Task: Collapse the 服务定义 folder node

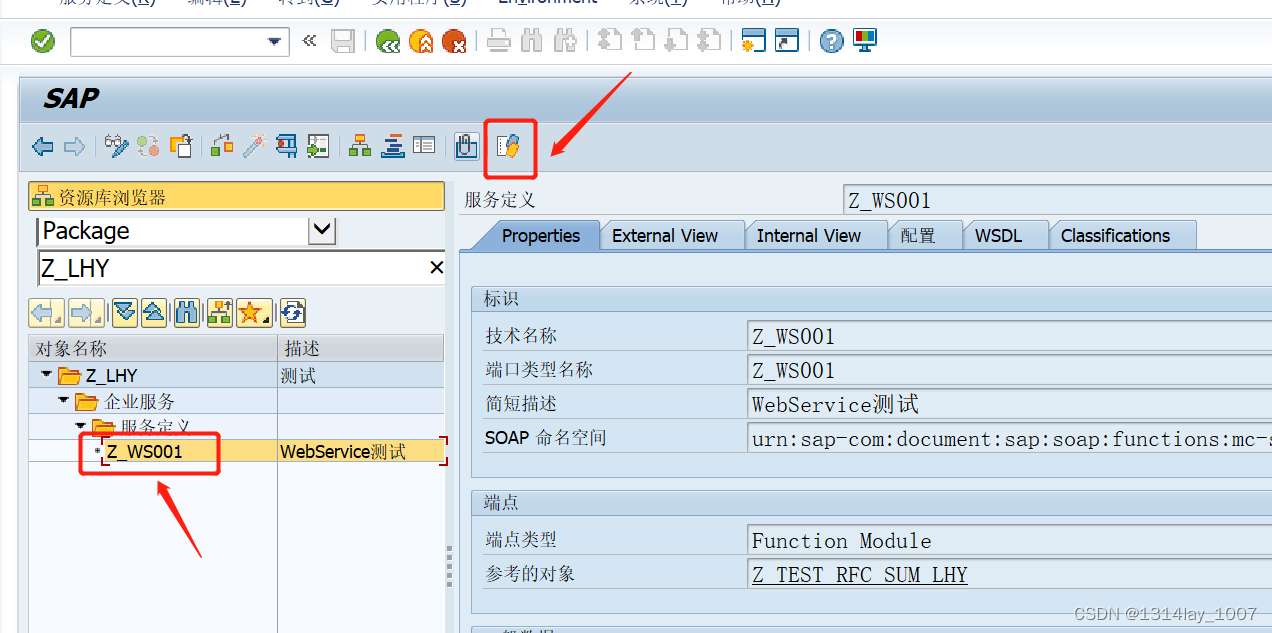Action: pos(80,426)
